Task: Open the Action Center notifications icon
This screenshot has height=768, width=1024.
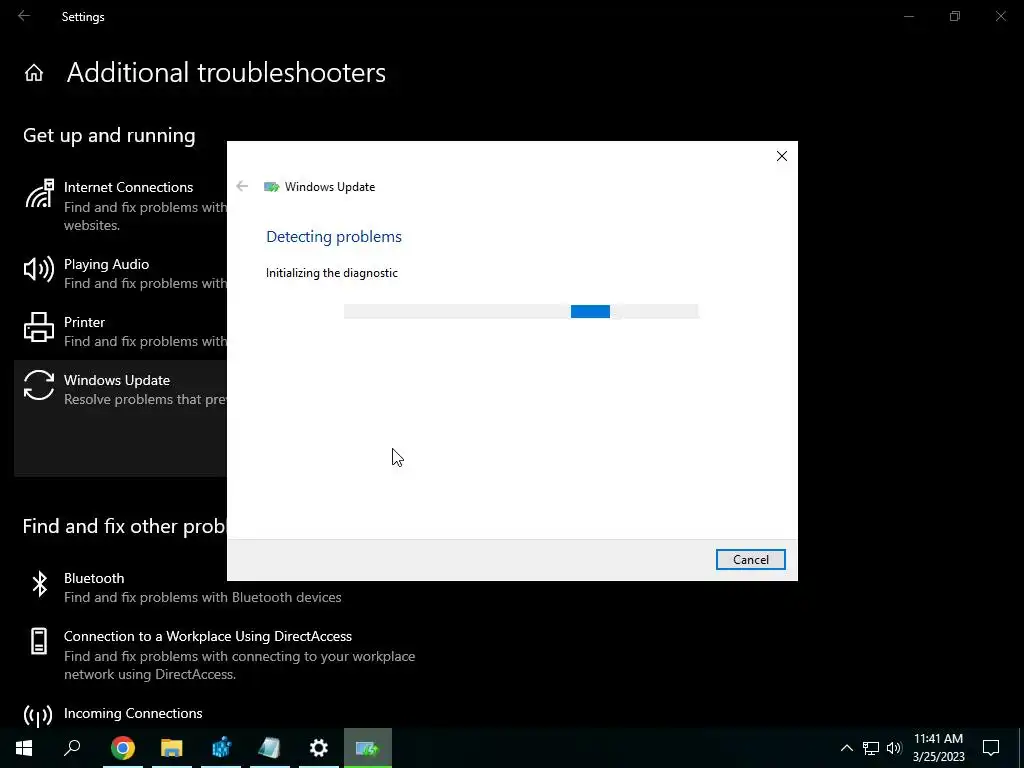Action: (991, 748)
